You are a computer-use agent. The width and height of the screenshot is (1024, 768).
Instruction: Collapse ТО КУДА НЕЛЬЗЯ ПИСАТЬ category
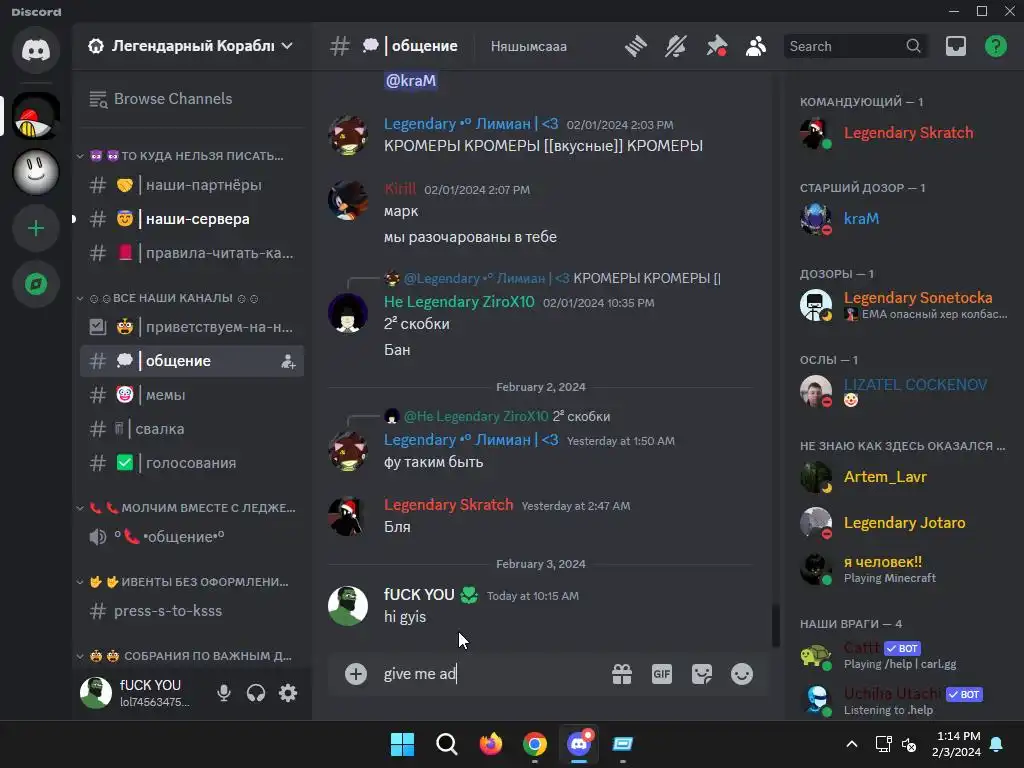coord(187,156)
